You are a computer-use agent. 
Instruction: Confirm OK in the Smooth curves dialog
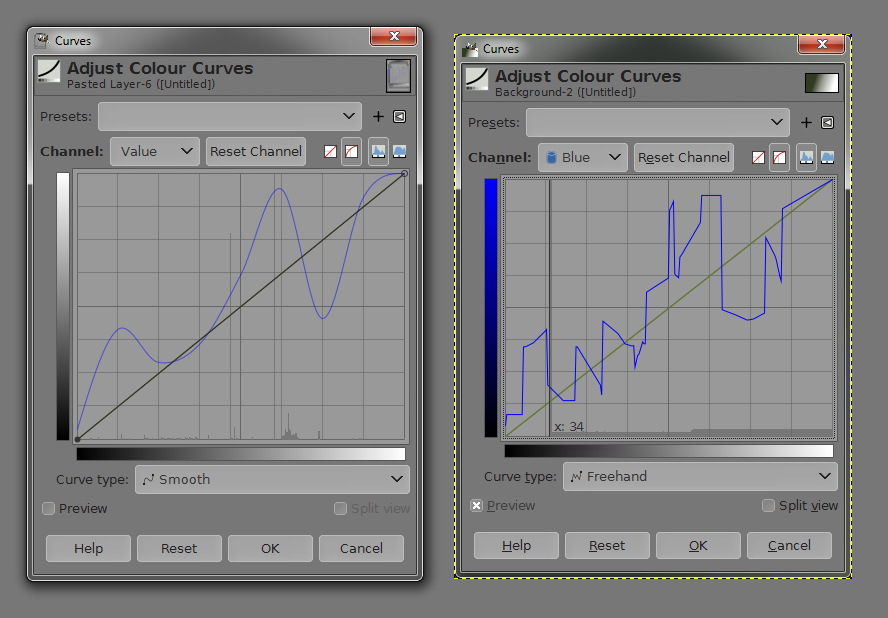tap(270, 548)
